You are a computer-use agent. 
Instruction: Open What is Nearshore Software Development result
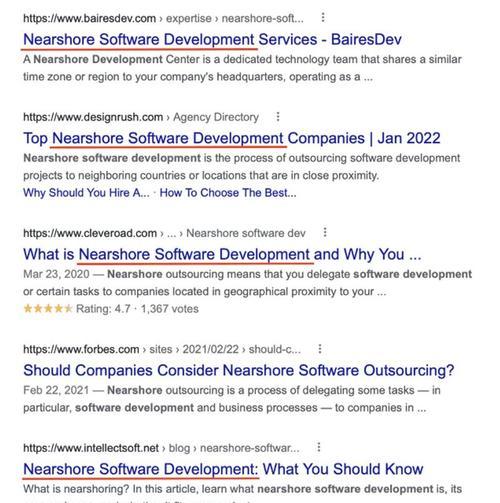(x=222, y=255)
